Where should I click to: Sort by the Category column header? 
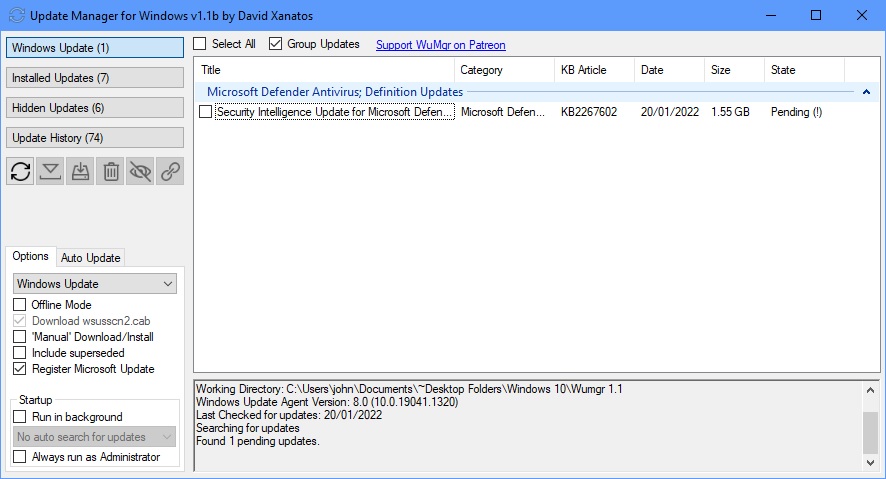coord(504,70)
